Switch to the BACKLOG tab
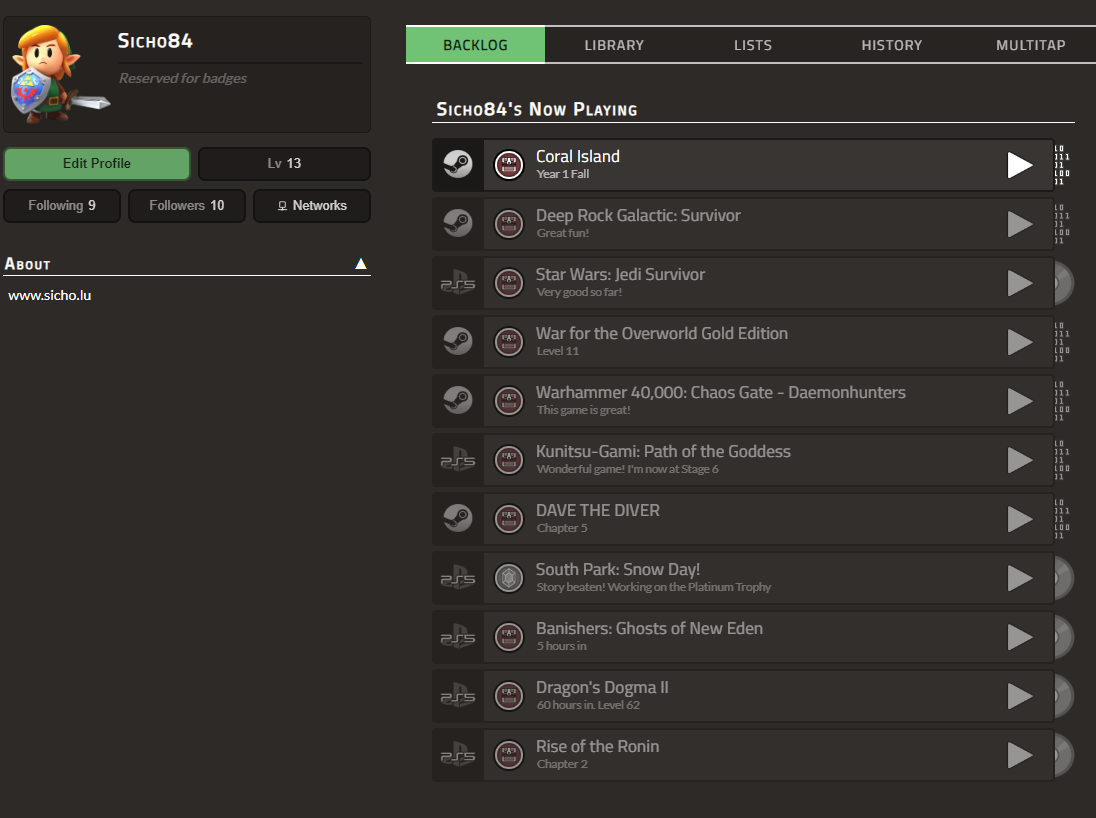 475,45
